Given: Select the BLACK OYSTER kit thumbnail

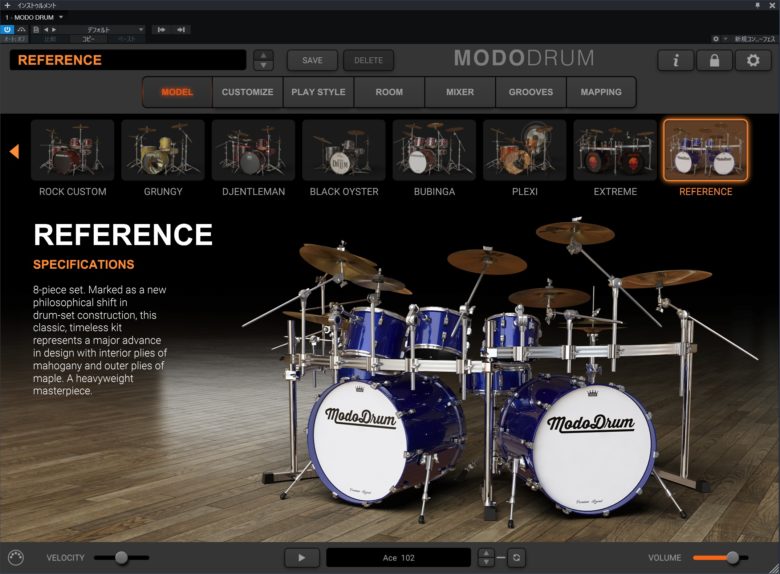Looking at the screenshot, I should point(344,150).
